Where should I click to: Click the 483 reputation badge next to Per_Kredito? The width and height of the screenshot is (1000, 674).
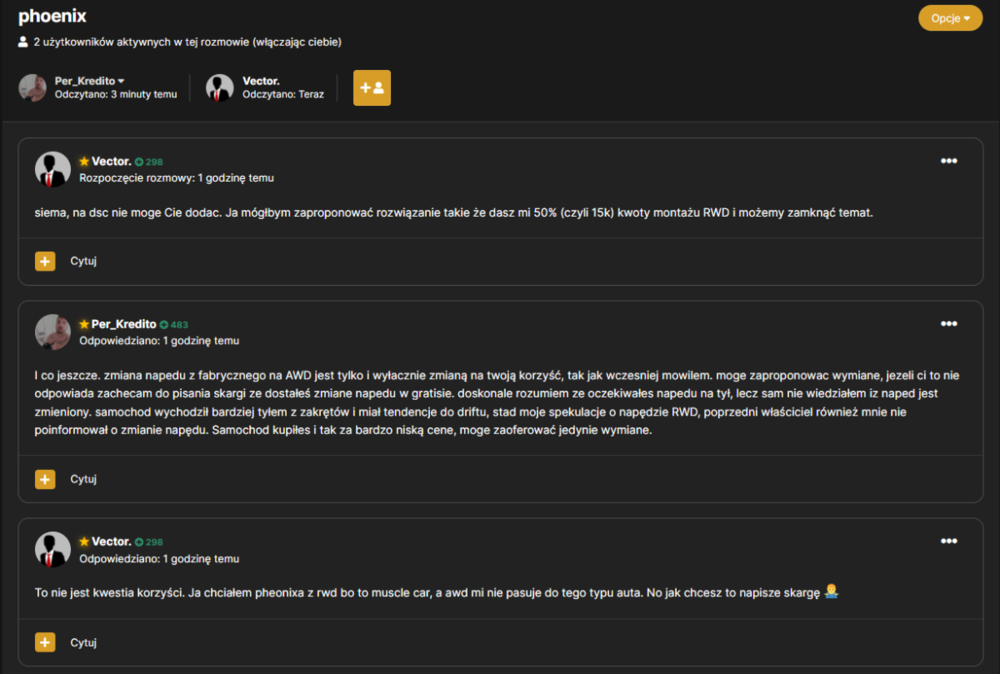(173, 325)
